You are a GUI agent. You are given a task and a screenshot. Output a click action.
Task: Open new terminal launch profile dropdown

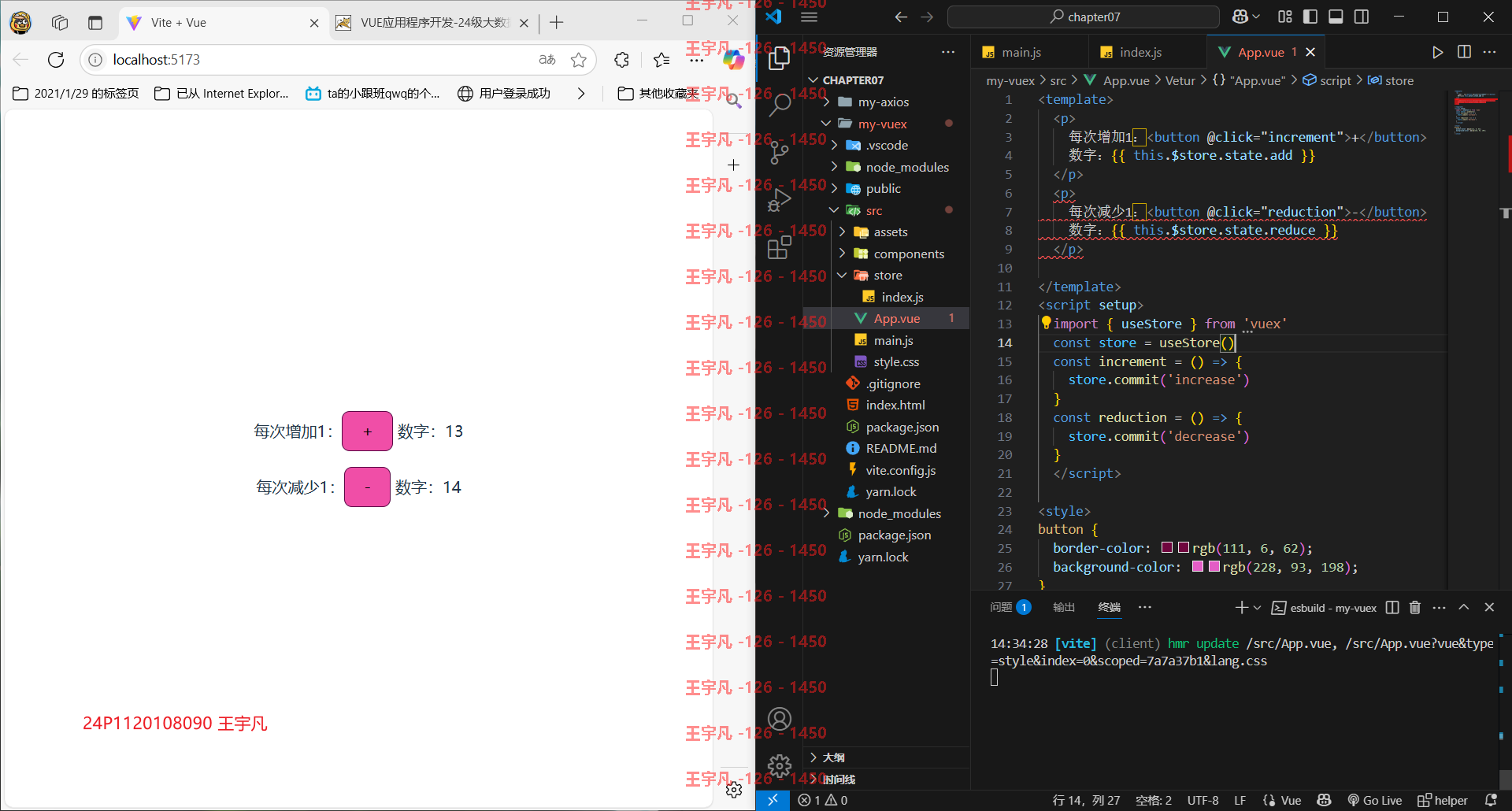1258,607
